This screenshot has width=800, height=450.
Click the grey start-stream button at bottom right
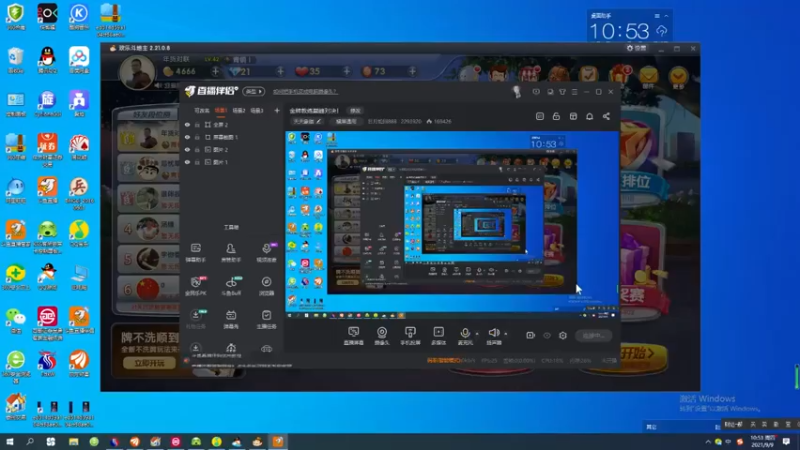[x=593, y=336]
